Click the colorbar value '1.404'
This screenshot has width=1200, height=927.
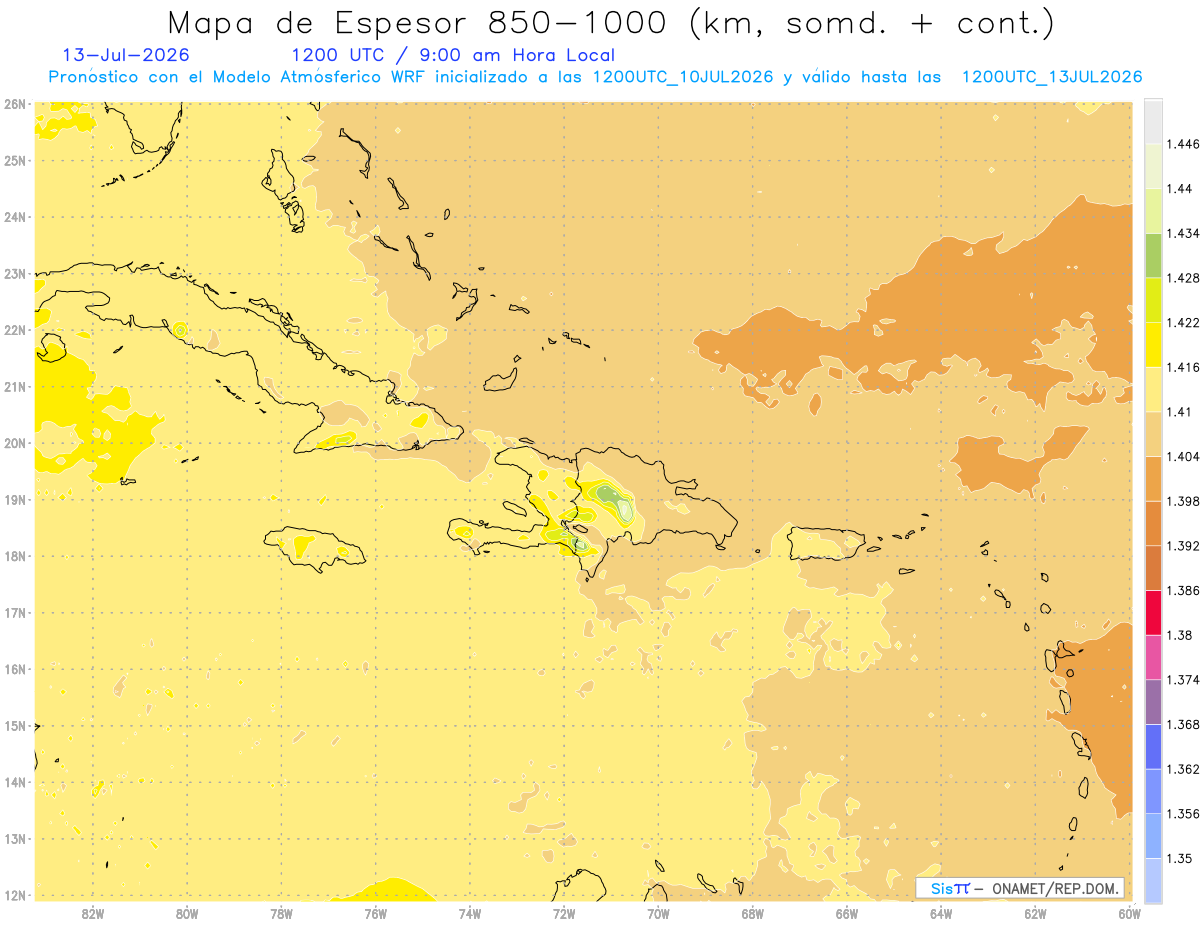coord(1183,456)
